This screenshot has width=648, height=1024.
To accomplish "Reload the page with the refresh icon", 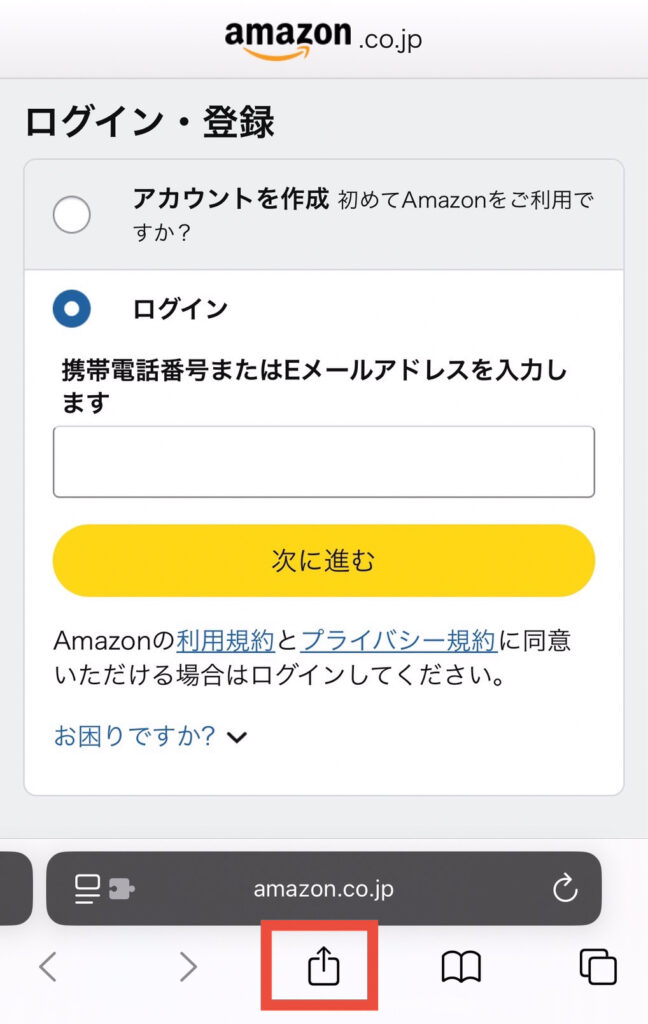I will (x=565, y=888).
